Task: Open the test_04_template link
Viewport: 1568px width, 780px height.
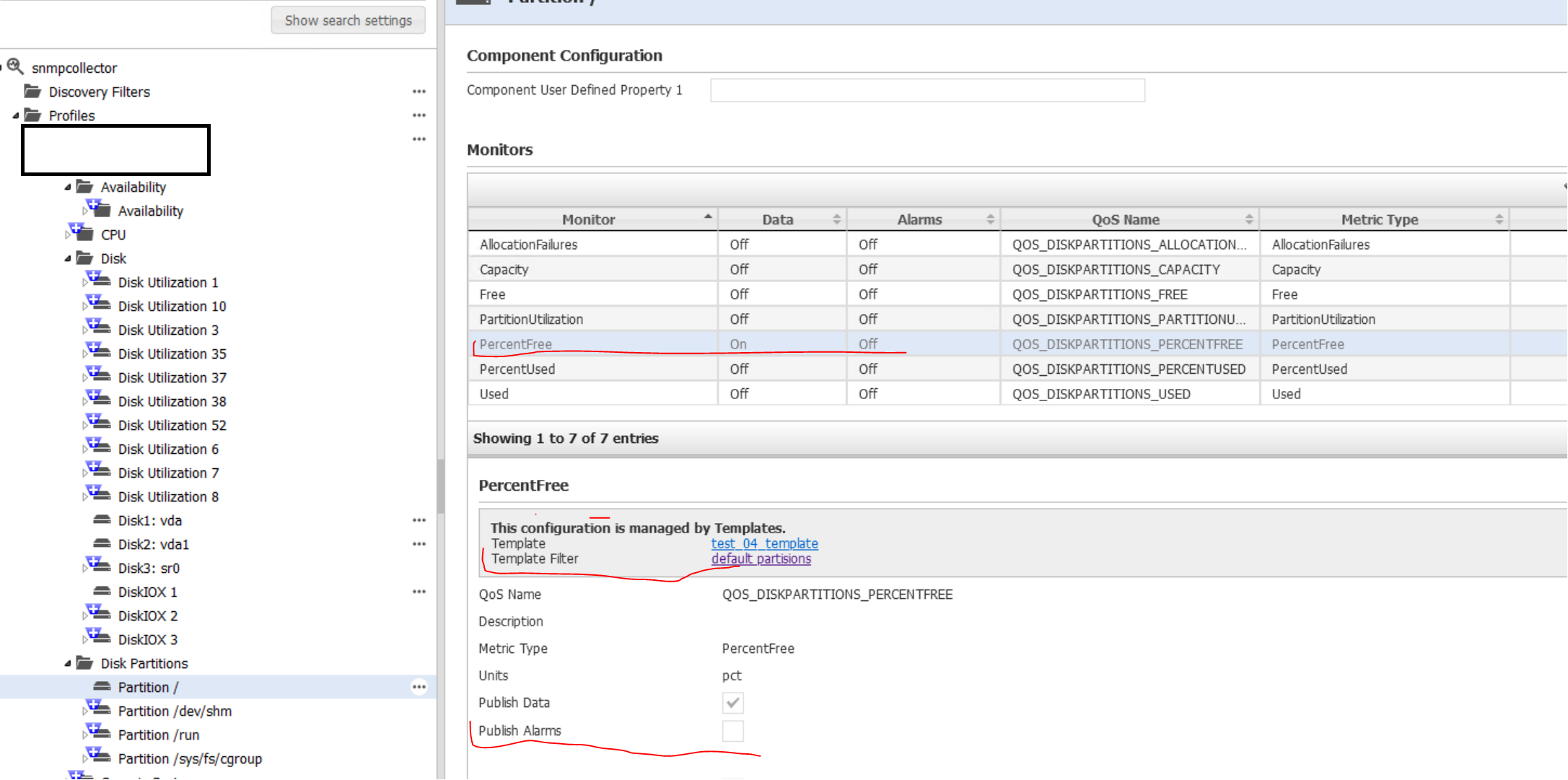Action: pyautogui.click(x=764, y=543)
